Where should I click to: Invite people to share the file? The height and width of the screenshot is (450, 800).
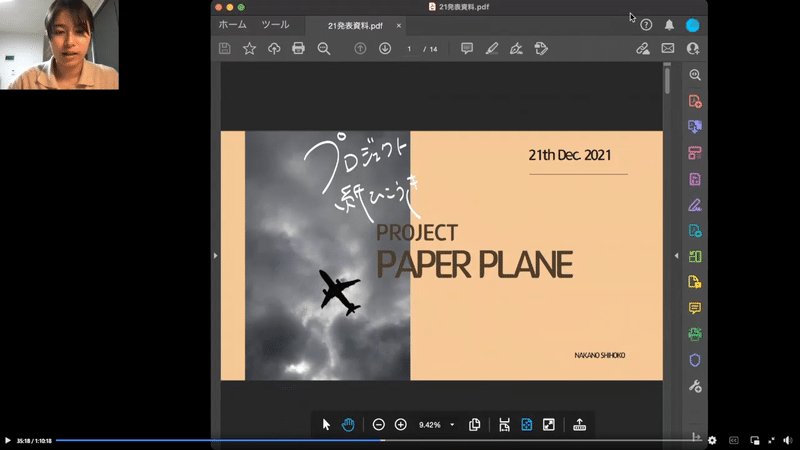(x=693, y=48)
